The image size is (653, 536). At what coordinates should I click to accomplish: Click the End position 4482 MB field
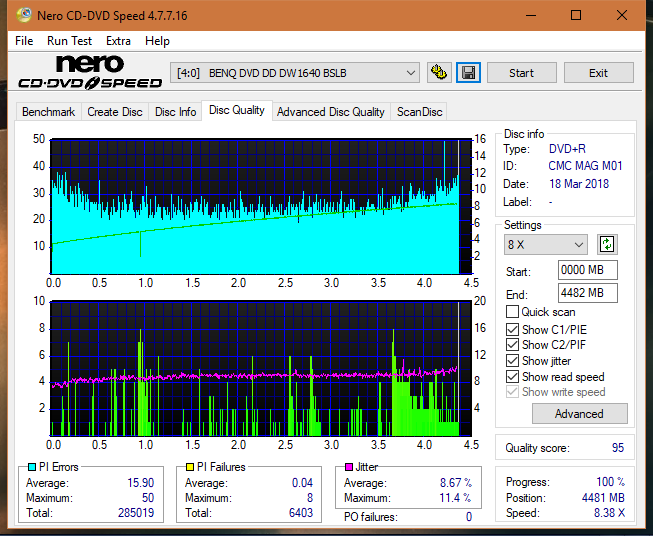click(588, 293)
